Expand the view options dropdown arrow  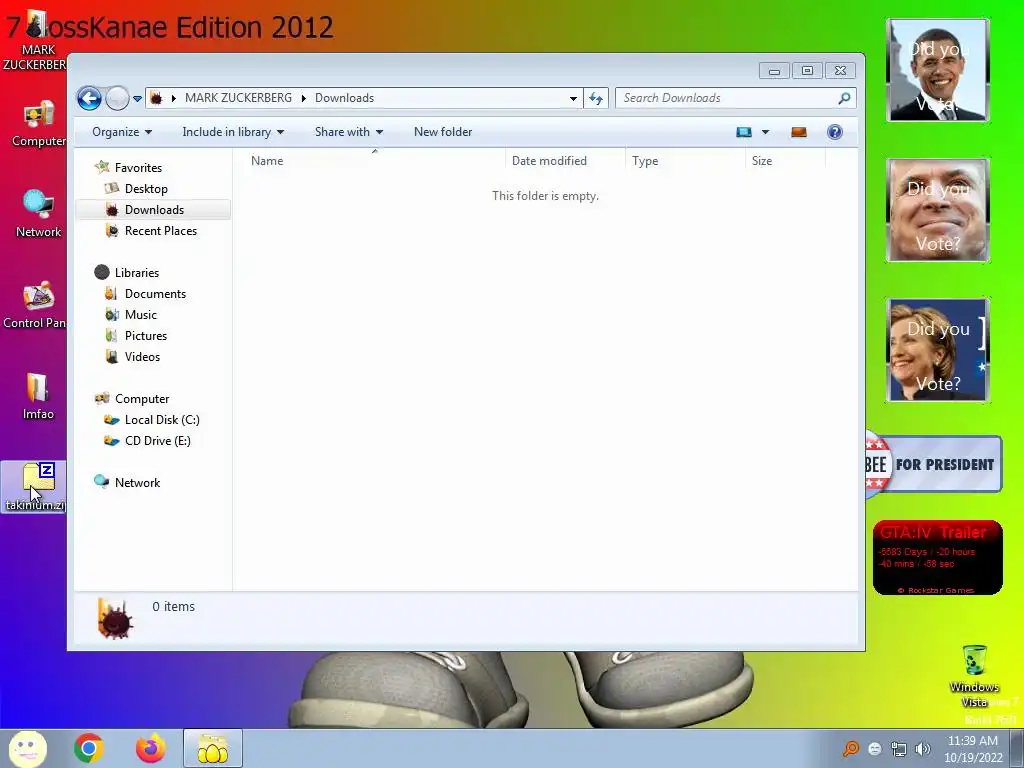point(765,133)
